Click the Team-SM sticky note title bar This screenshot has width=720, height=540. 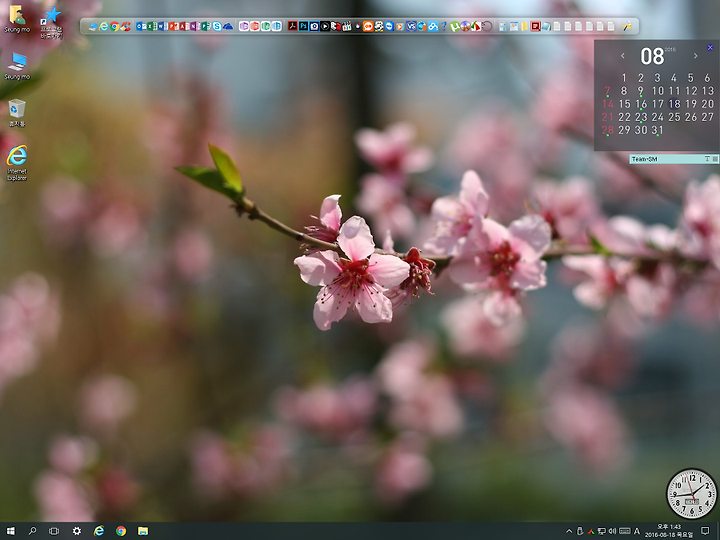pyautogui.click(x=674, y=159)
